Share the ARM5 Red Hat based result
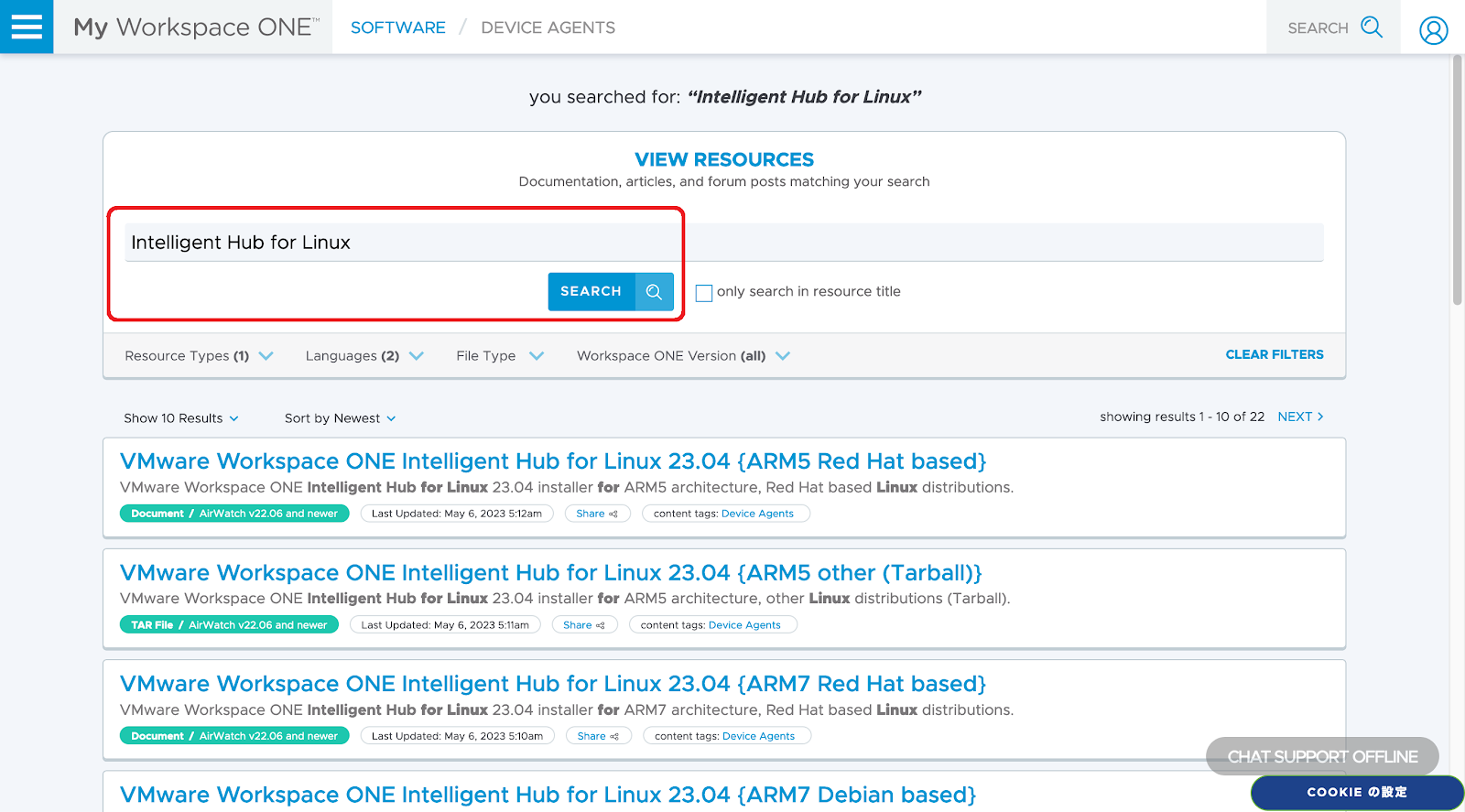The width and height of the screenshot is (1465, 812). [597, 514]
